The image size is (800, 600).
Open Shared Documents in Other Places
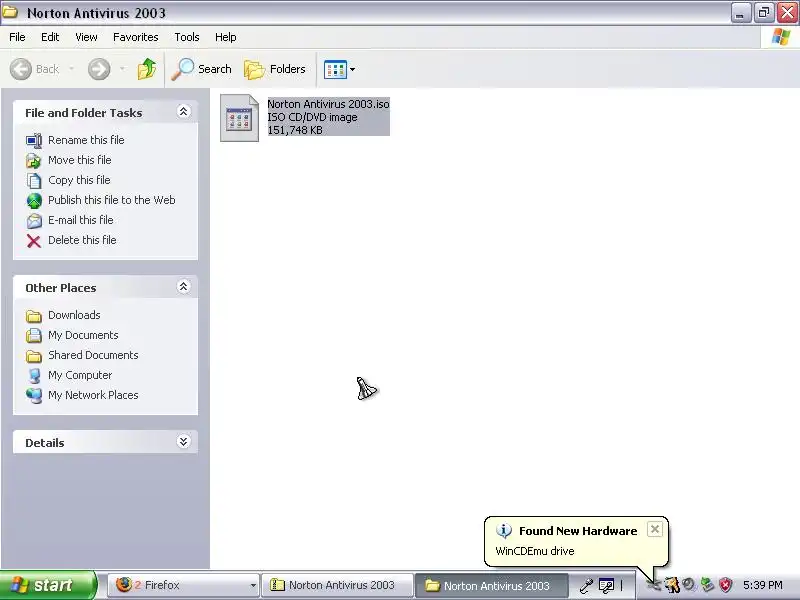[x=93, y=355]
